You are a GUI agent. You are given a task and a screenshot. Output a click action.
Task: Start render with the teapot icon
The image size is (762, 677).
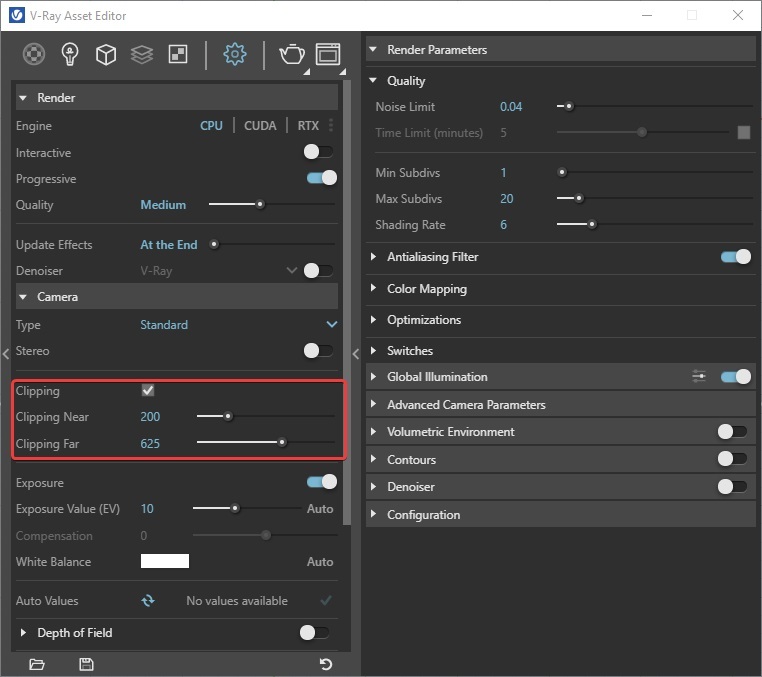(292, 54)
